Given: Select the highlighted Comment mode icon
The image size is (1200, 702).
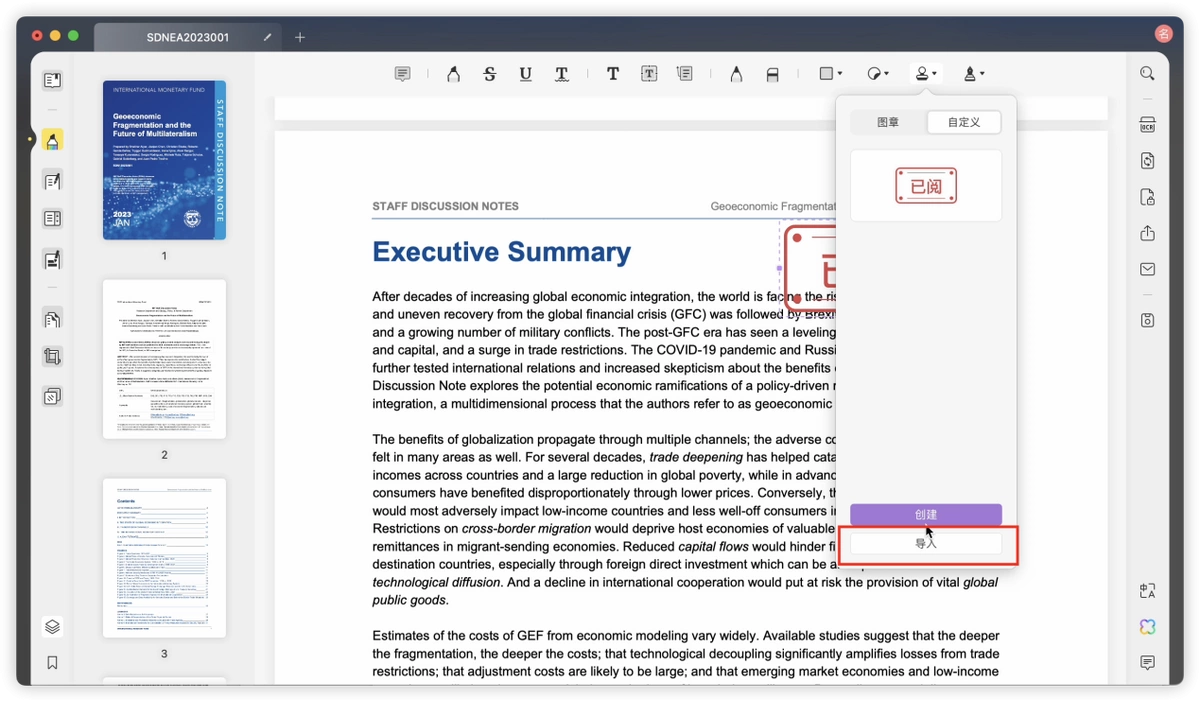Looking at the screenshot, I should coord(53,140).
